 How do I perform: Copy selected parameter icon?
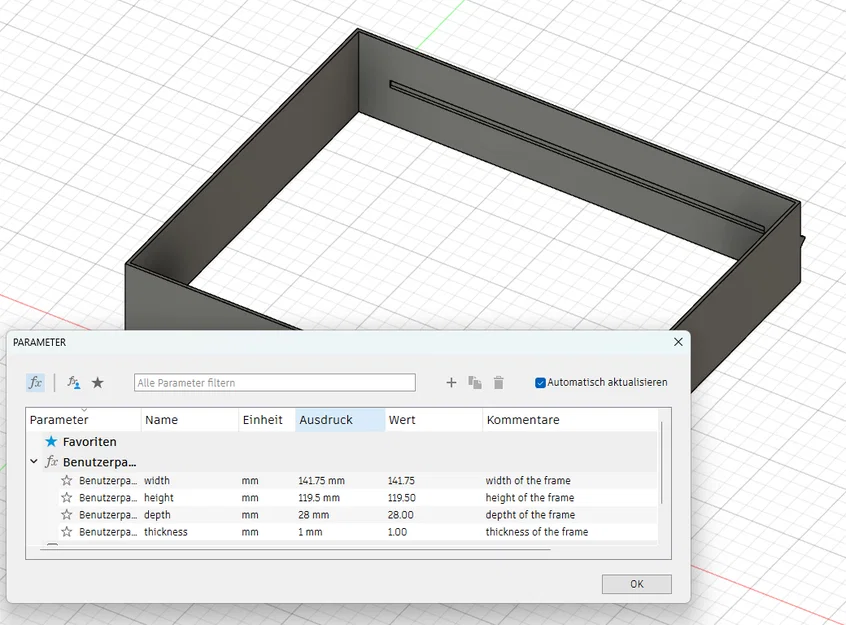(475, 383)
